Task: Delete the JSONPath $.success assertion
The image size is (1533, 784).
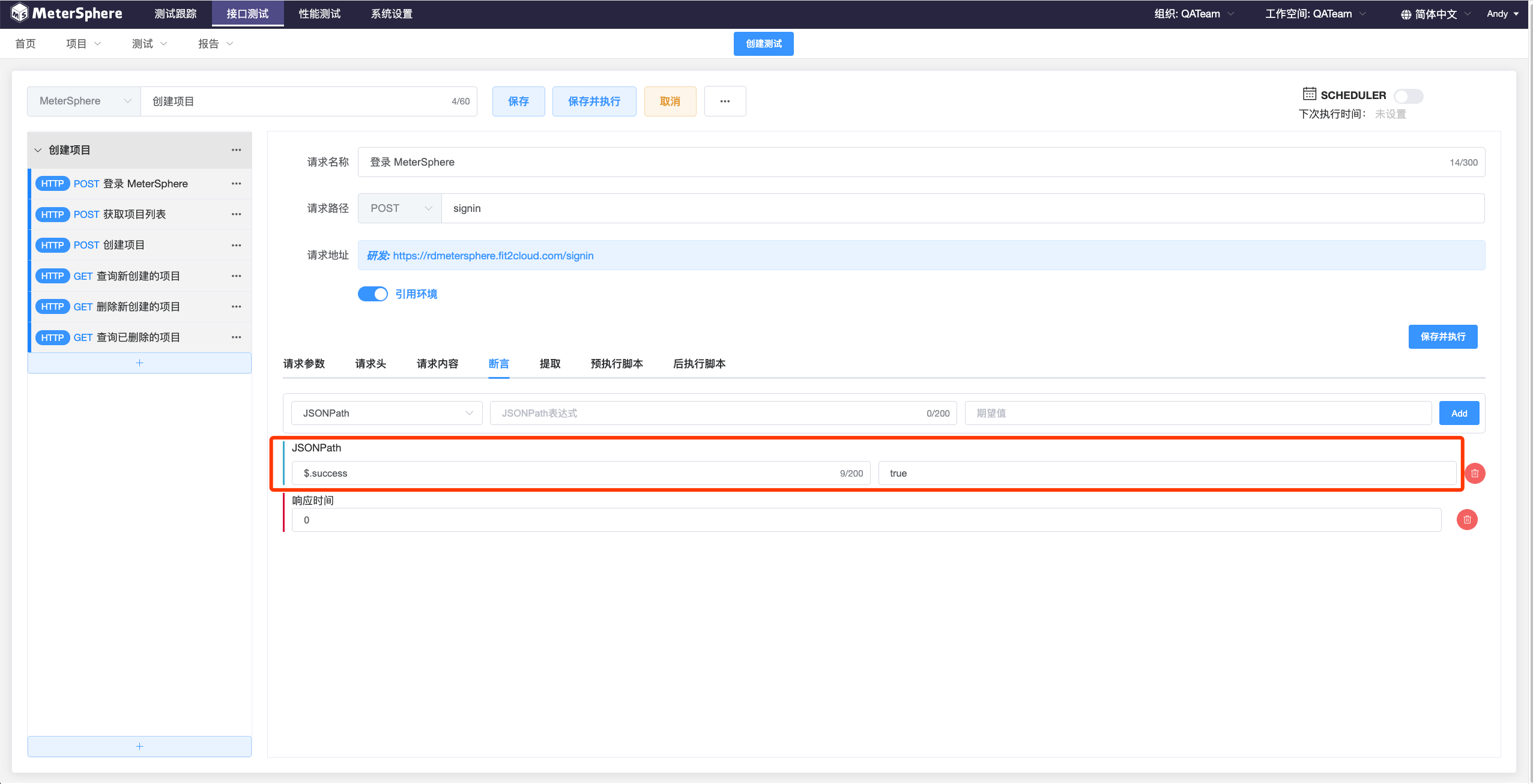Action: click(x=1475, y=473)
